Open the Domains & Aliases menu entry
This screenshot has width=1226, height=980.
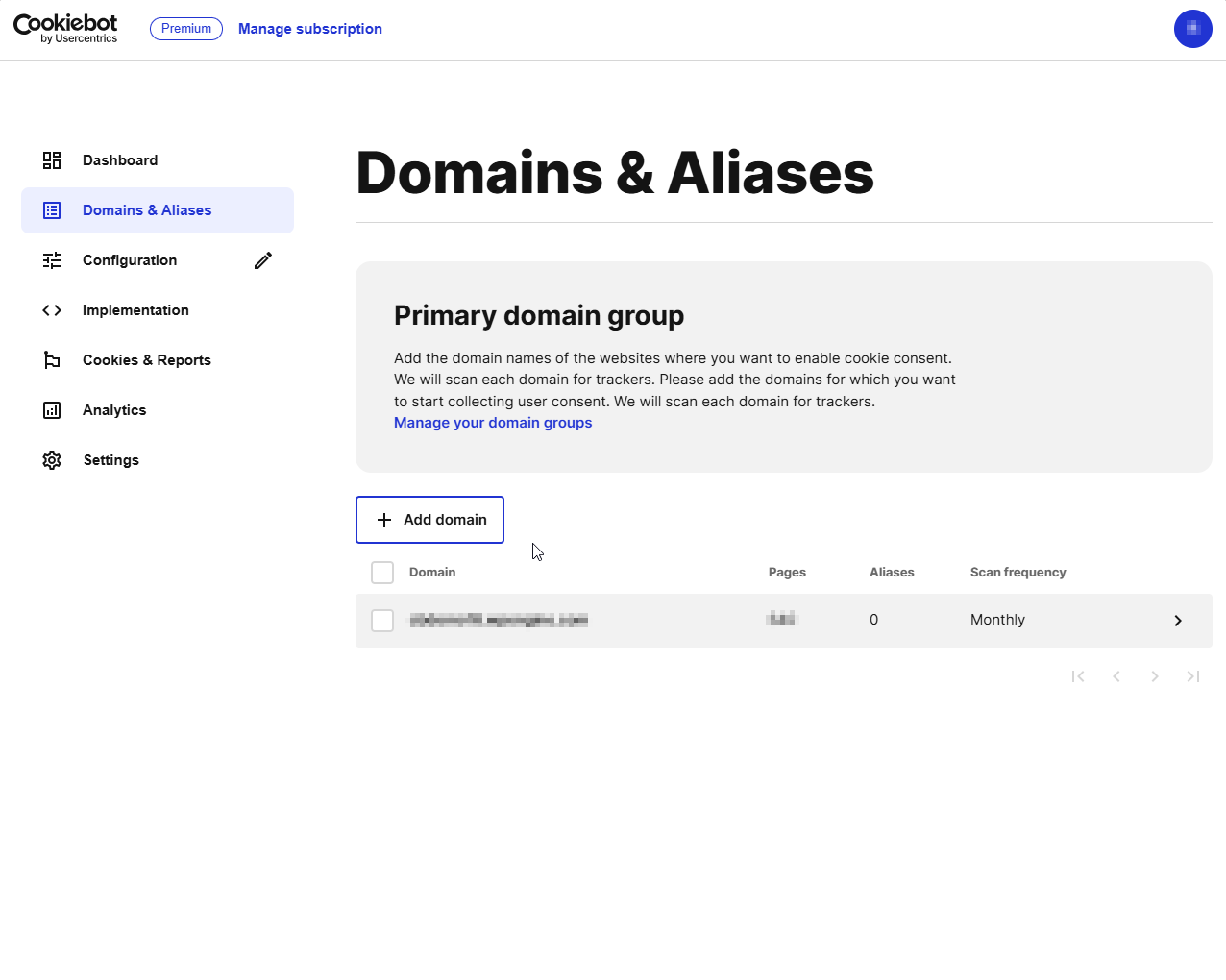coord(147,209)
